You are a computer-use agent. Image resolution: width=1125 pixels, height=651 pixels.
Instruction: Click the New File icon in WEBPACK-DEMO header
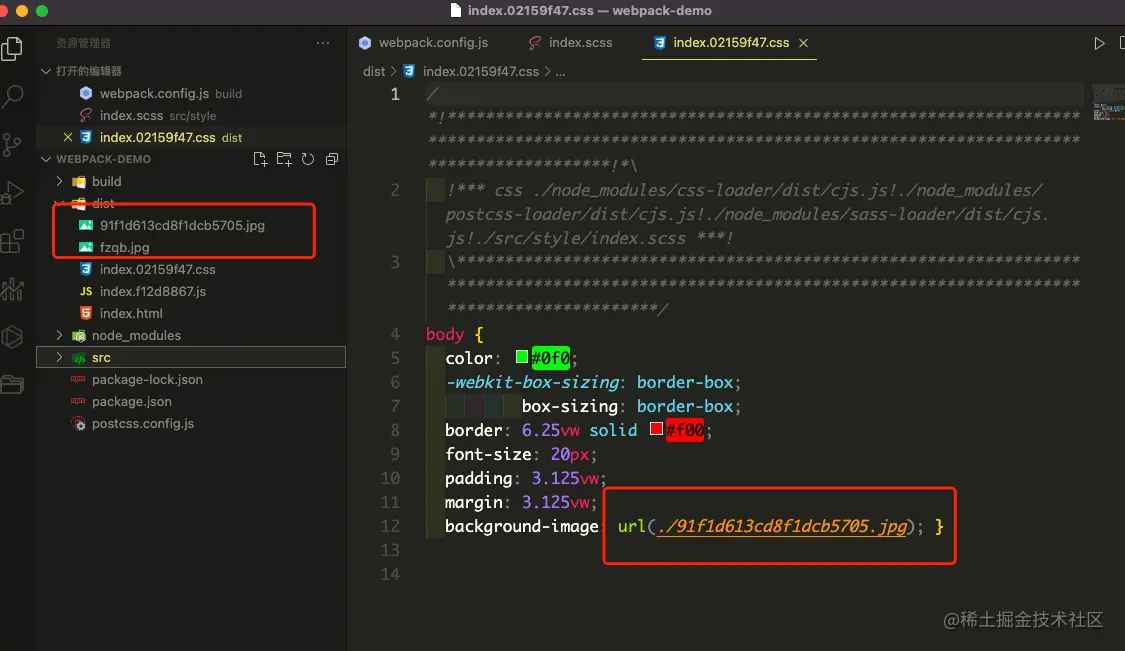[260, 159]
